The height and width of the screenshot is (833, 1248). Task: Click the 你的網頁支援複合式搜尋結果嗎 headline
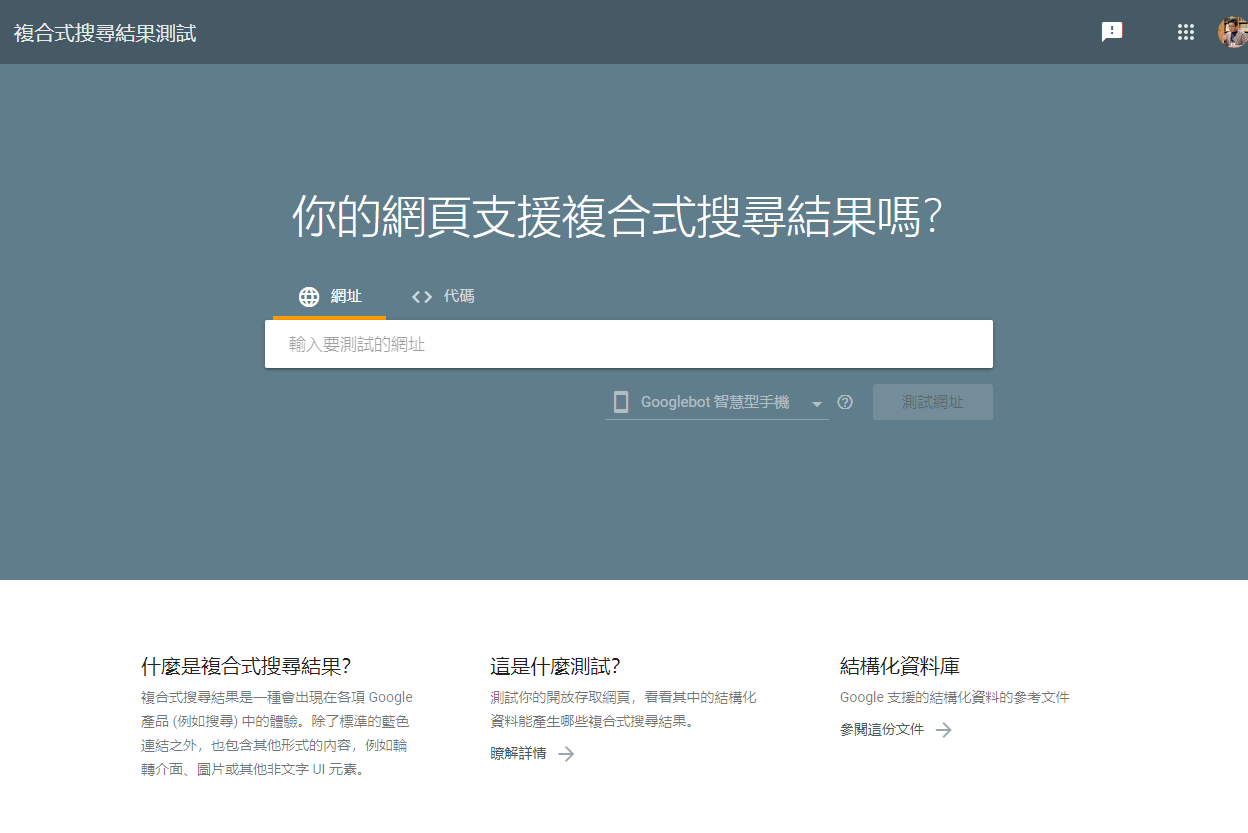pos(616,216)
